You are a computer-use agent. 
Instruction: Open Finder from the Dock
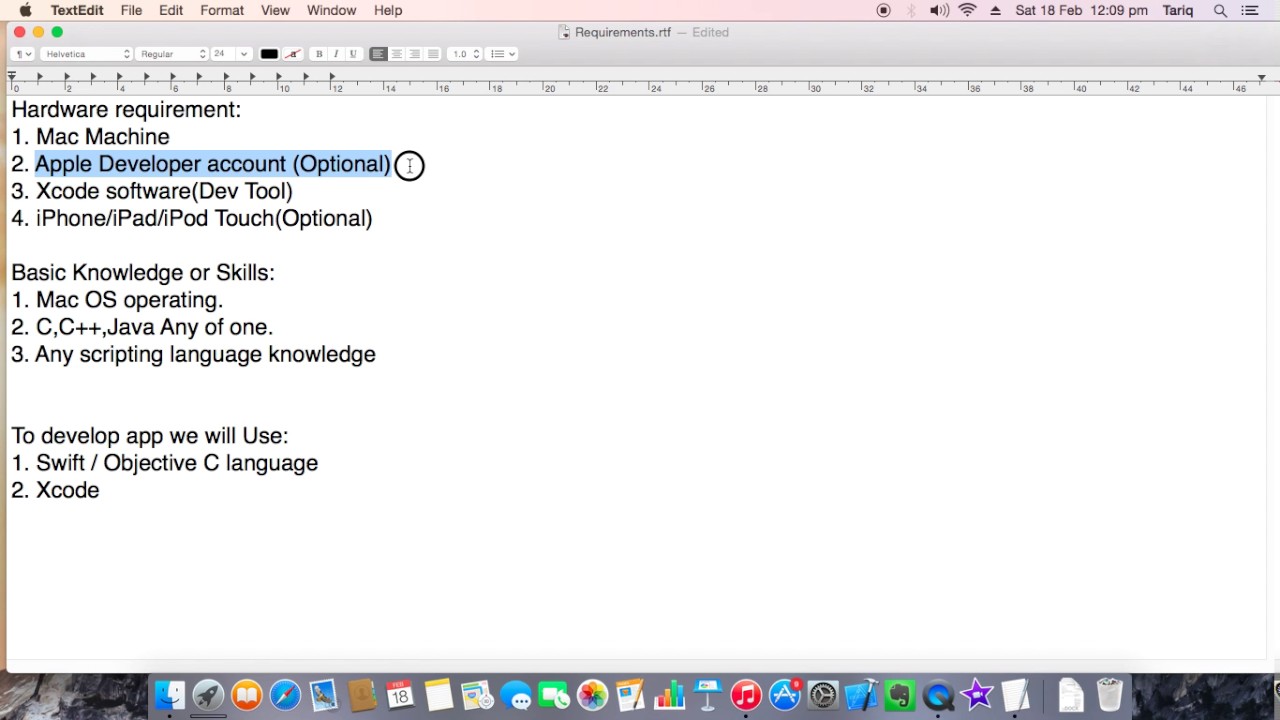[x=171, y=695]
